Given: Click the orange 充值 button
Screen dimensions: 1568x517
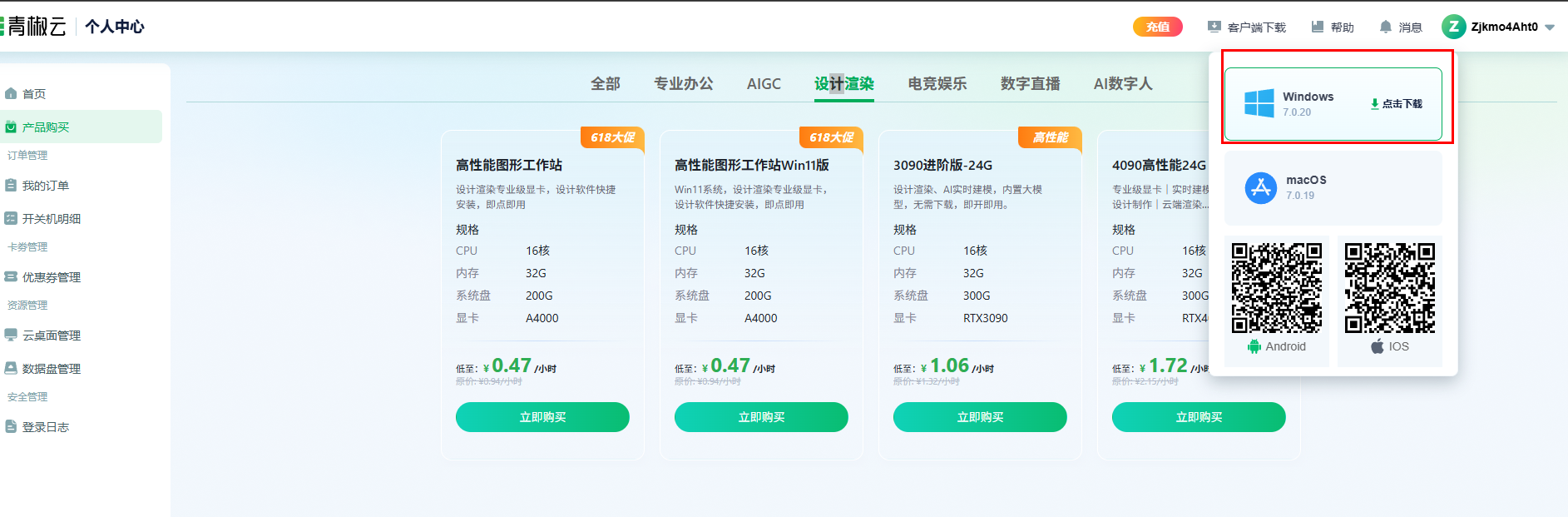Looking at the screenshot, I should tap(1158, 27).
